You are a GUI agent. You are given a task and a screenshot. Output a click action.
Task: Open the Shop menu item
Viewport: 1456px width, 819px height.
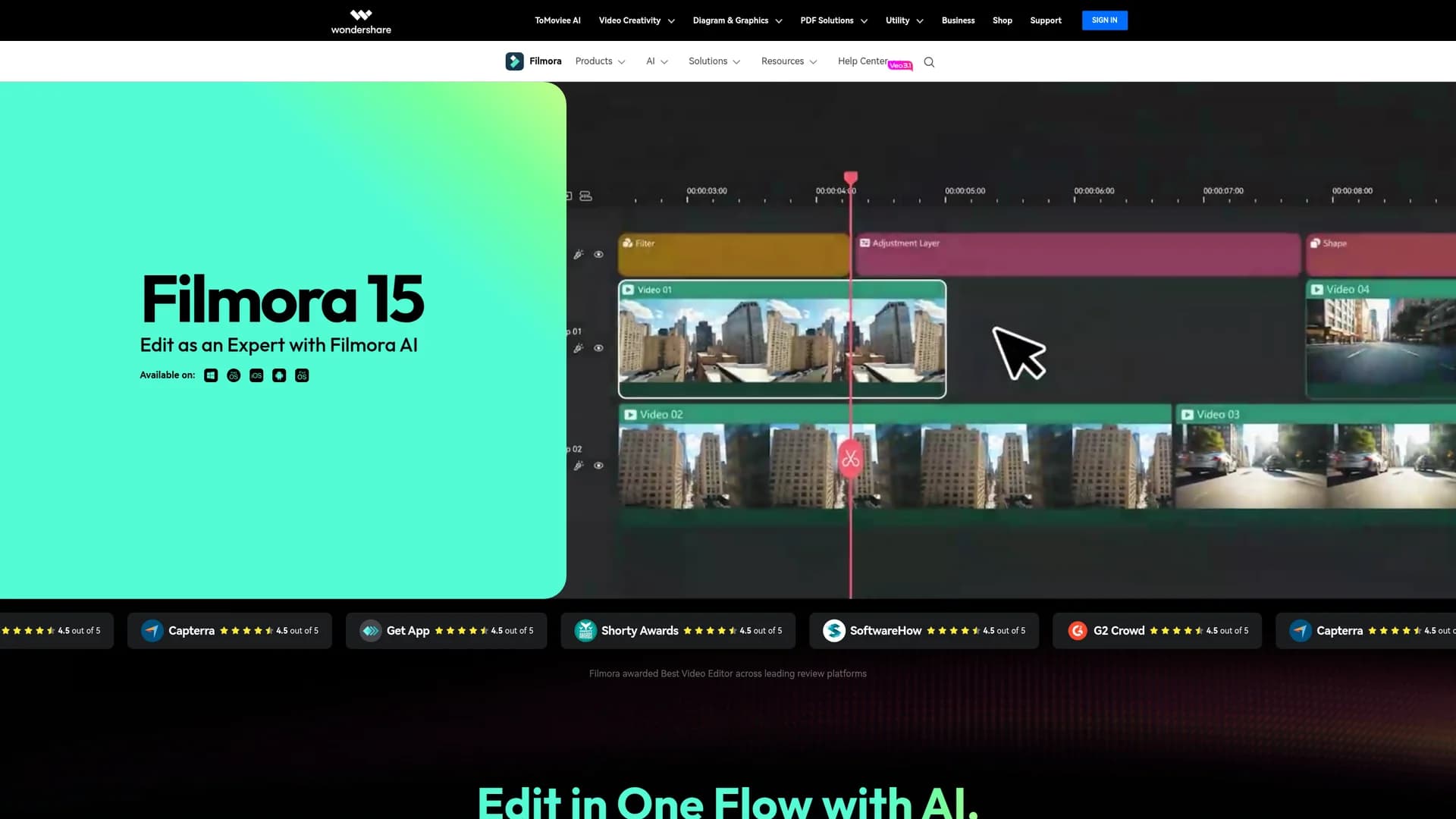click(1002, 20)
